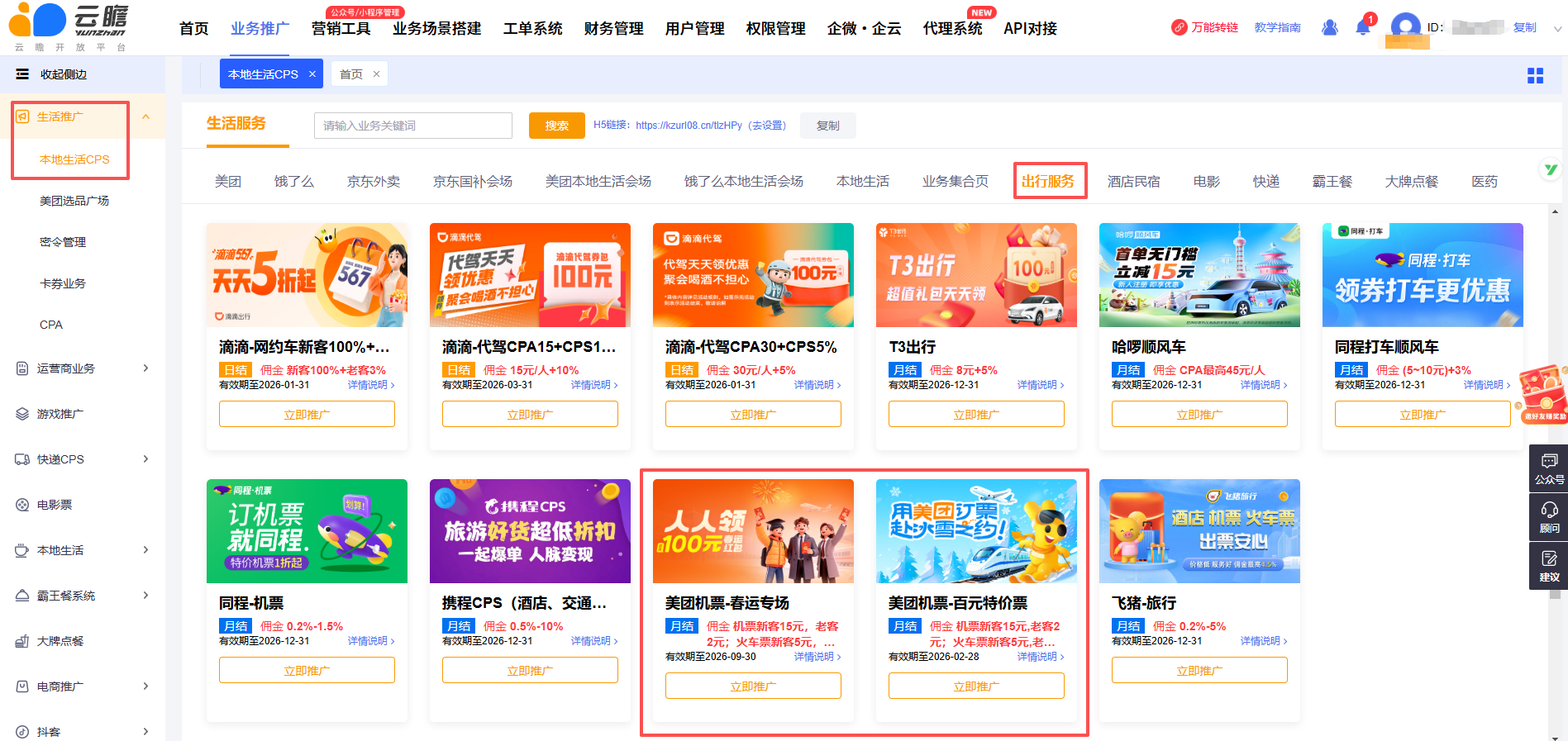Click the 收起侧边 collapse sidebar icon
This screenshot has height=741, width=1568.
[22, 74]
